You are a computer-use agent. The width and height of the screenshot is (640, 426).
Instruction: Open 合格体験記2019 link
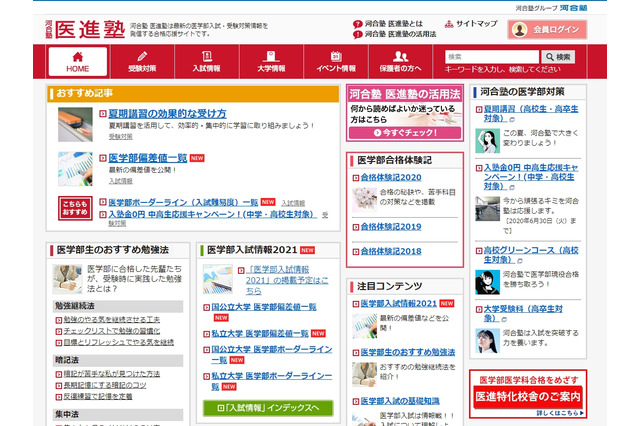click(391, 227)
